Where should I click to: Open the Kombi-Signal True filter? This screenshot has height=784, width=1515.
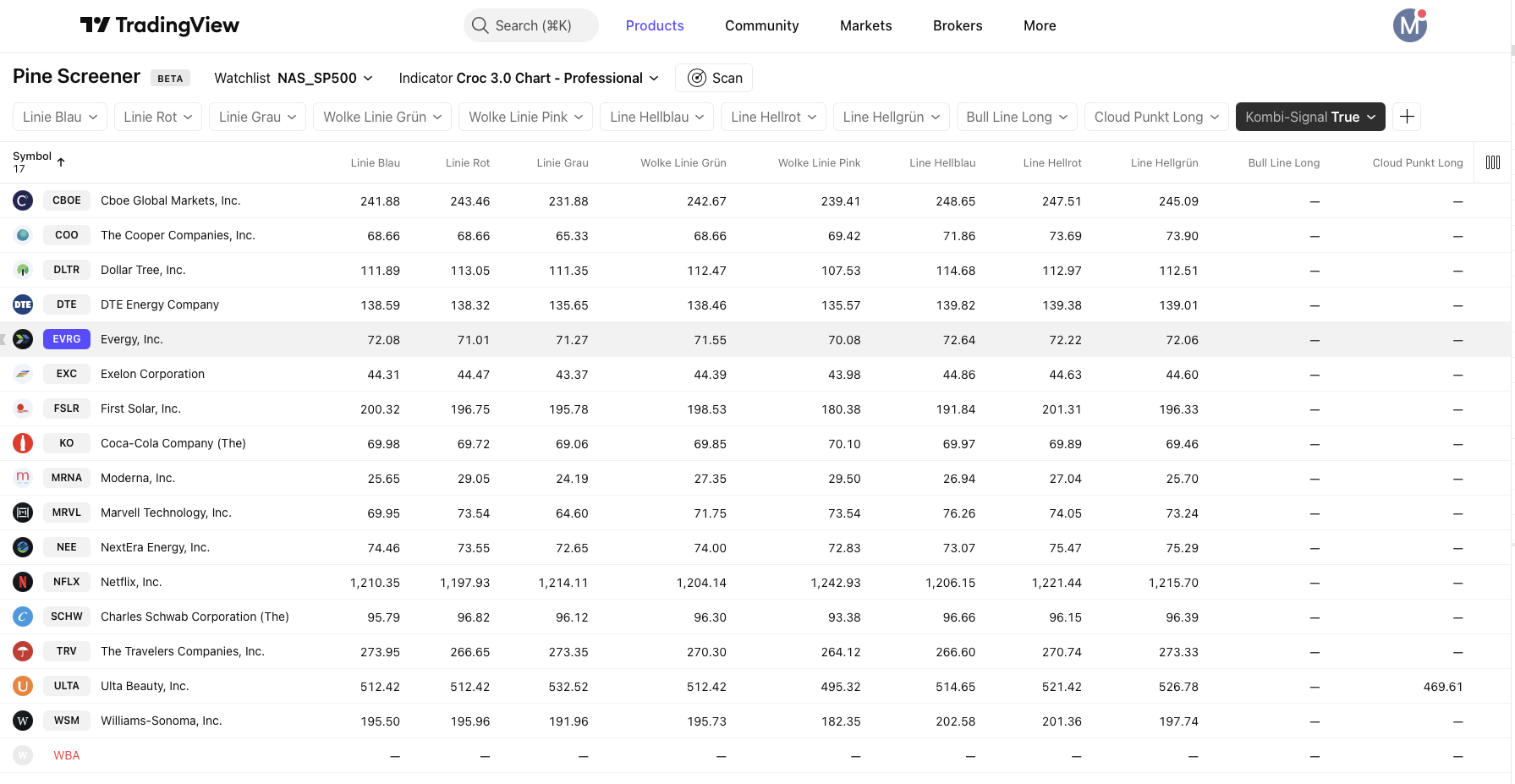[1309, 117]
